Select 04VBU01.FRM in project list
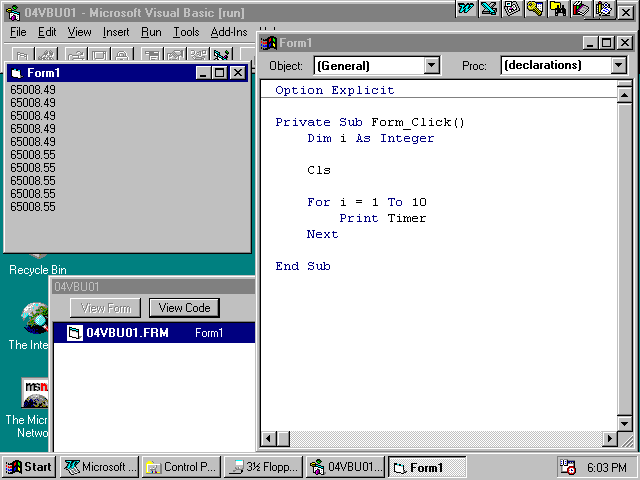640x480 pixels. tap(127, 333)
